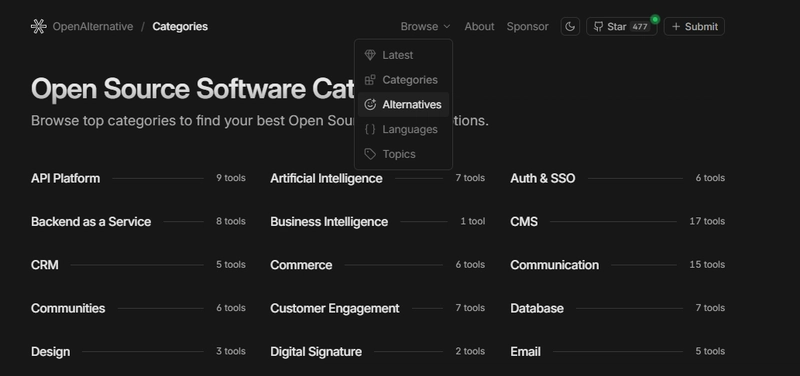800x376 pixels.
Task: Click the 477 star count badge
Action: click(640, 27)
